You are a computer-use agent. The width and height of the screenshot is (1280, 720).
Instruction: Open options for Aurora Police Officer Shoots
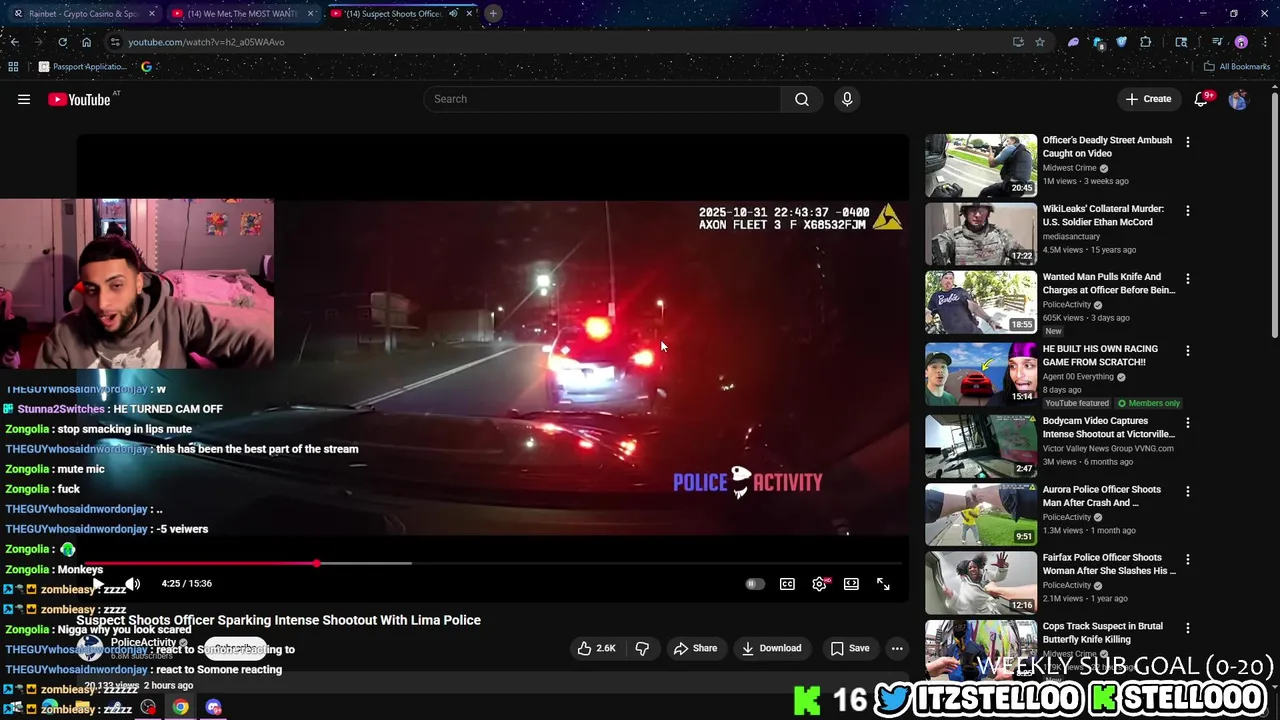[1188, 492]
